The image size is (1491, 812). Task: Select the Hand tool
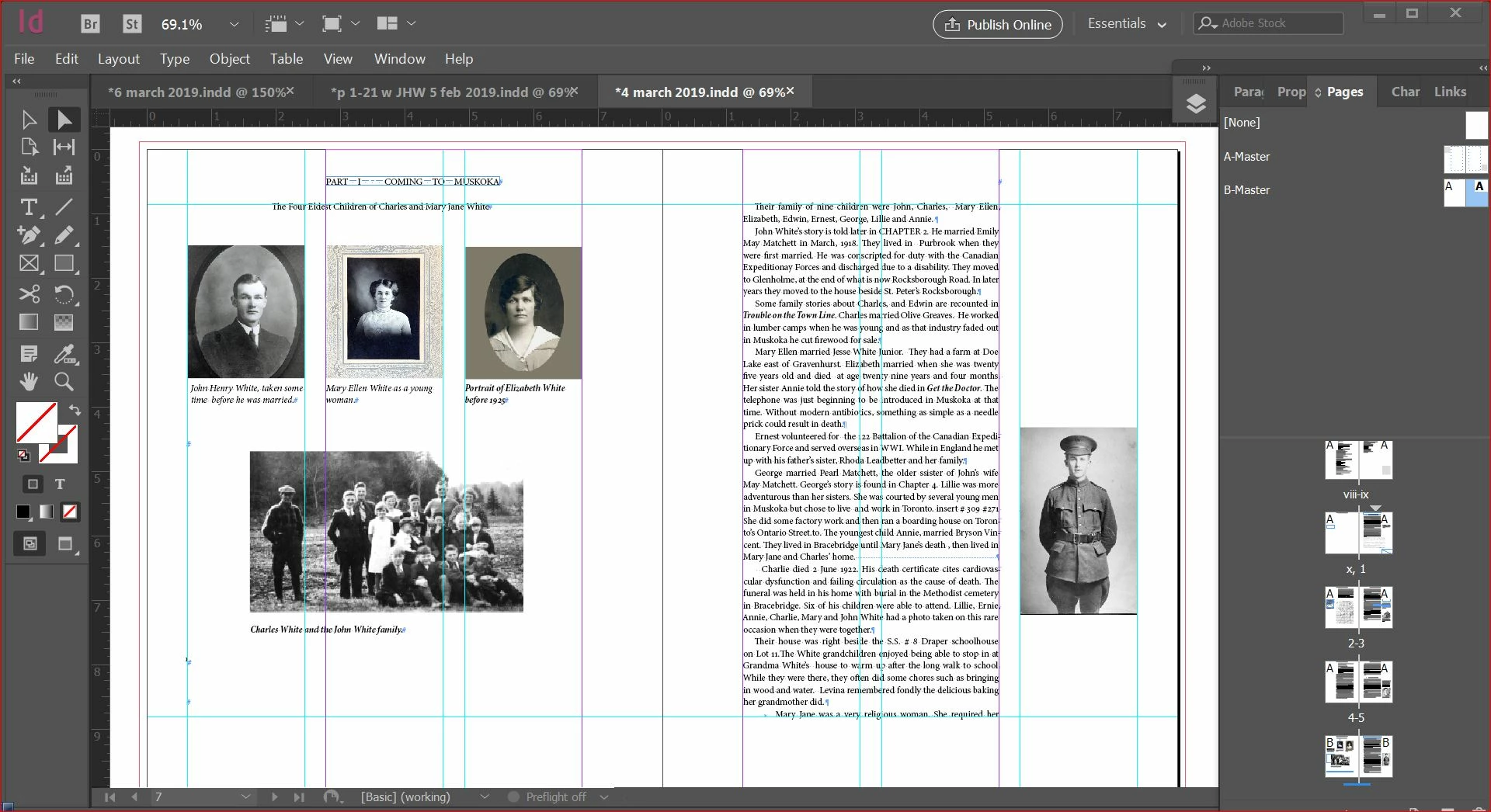tap(29, 382)
